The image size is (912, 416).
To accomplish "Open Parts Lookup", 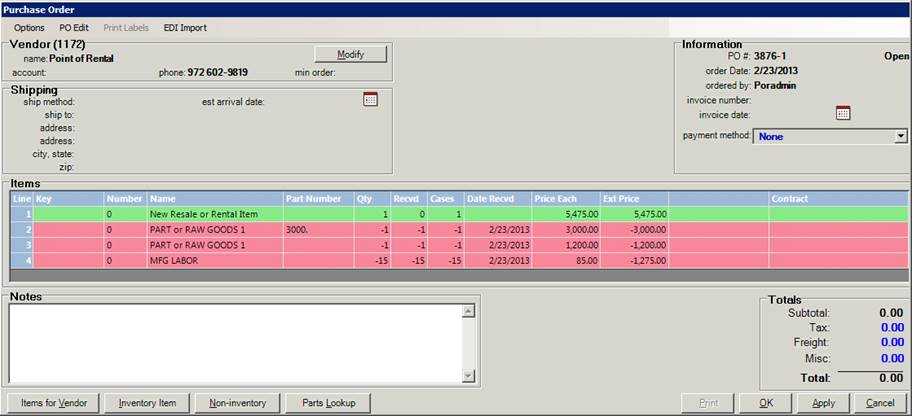I will tap(329, 403).
